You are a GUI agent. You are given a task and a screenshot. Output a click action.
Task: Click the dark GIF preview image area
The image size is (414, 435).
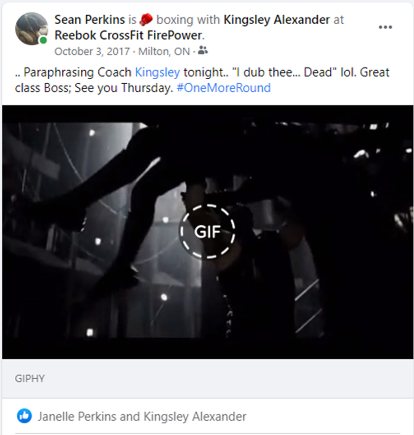208,232
